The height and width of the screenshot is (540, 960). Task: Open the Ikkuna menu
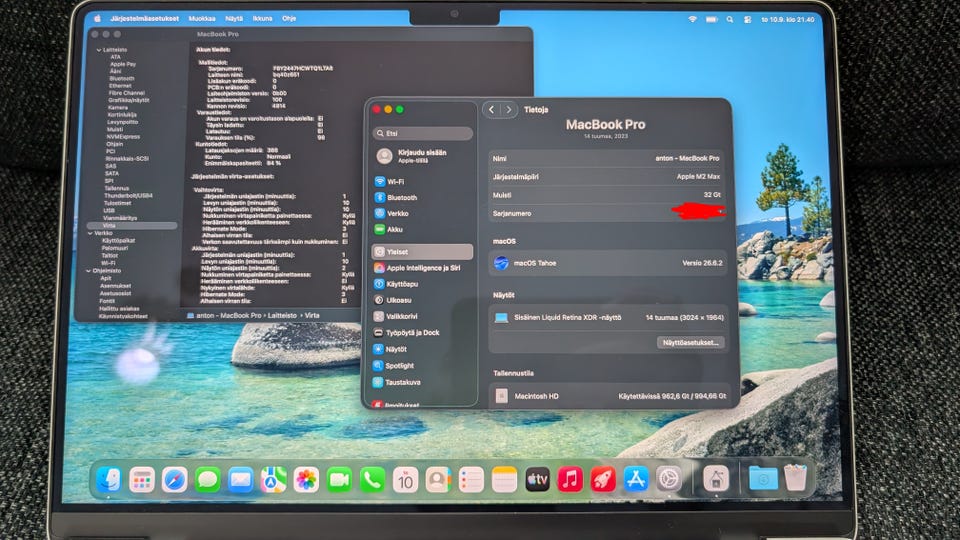(262, 19)
